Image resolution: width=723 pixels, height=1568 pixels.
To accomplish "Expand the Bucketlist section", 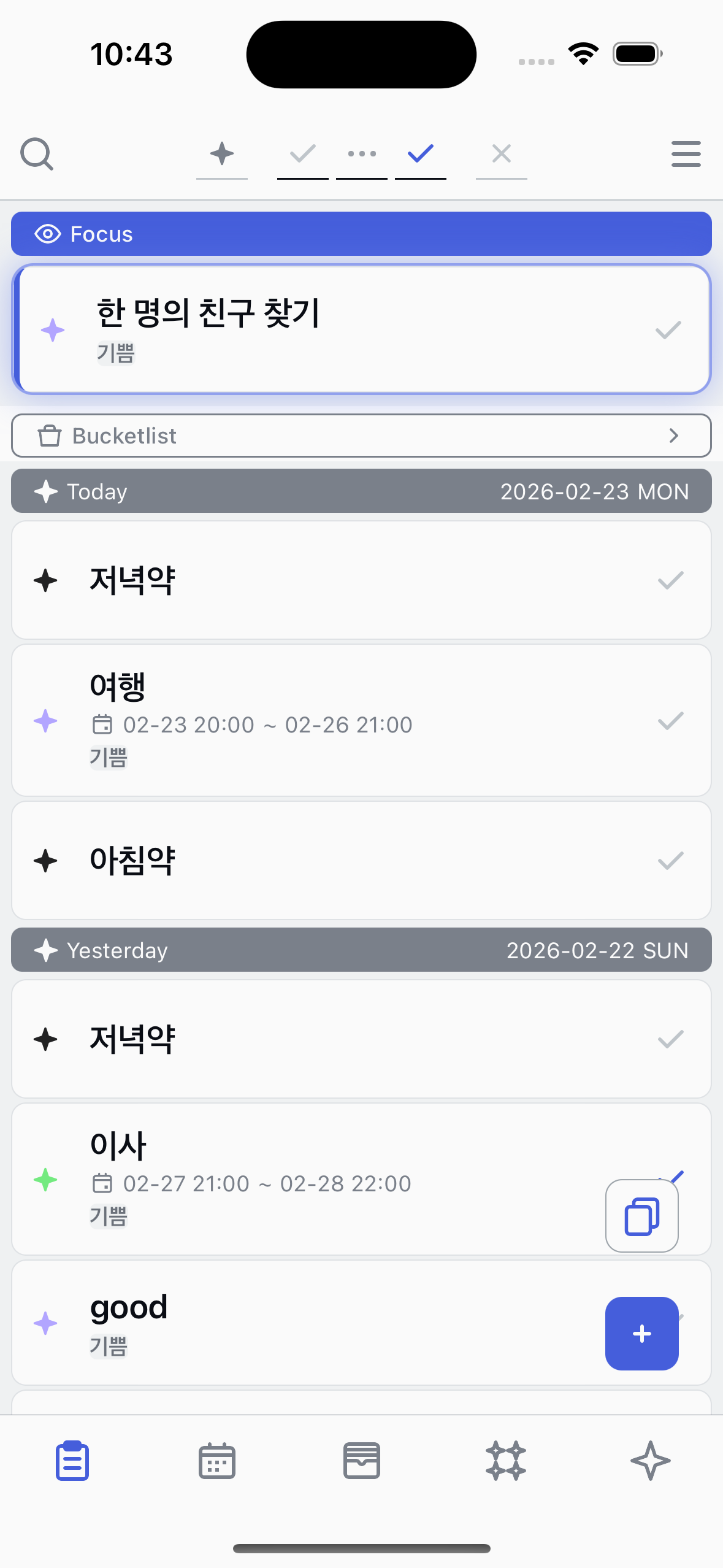I will point(361,436).
